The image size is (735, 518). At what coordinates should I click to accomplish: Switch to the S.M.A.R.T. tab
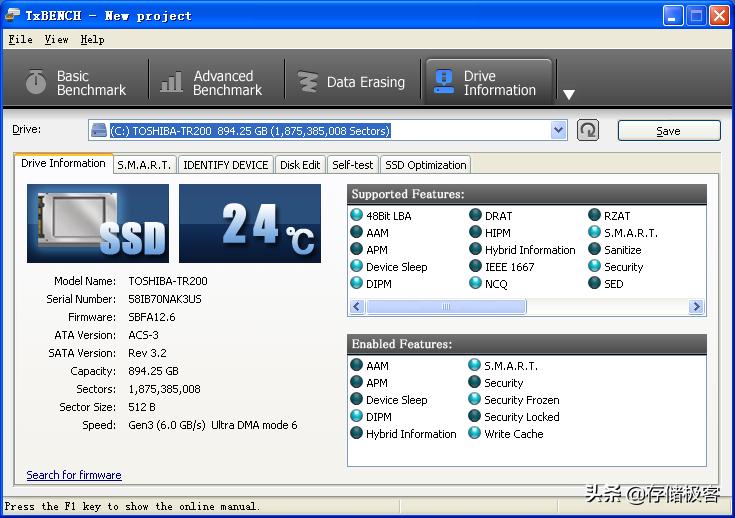coord(144,165)
